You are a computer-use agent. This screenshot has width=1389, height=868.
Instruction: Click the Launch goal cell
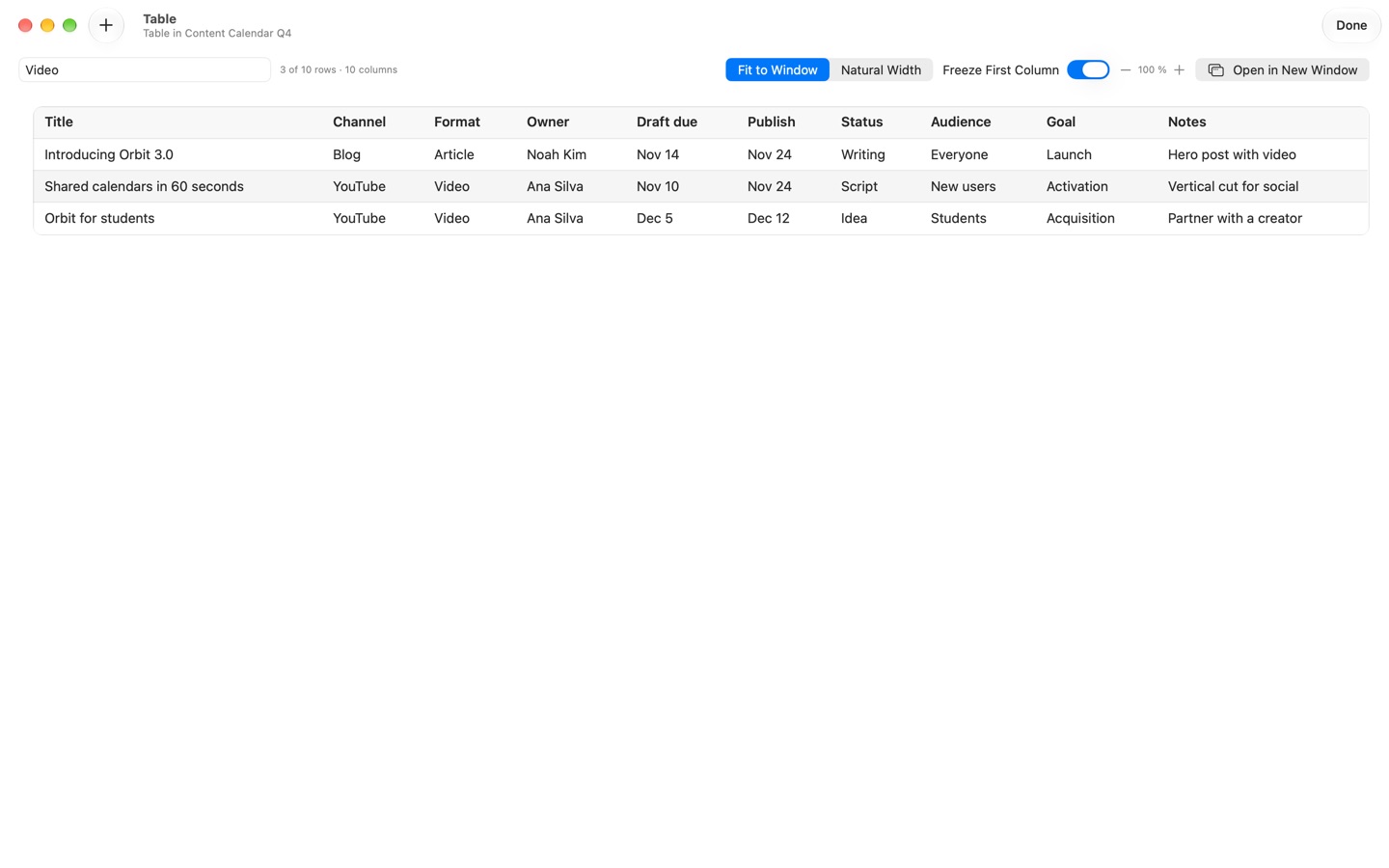[x=1069, y=154]
